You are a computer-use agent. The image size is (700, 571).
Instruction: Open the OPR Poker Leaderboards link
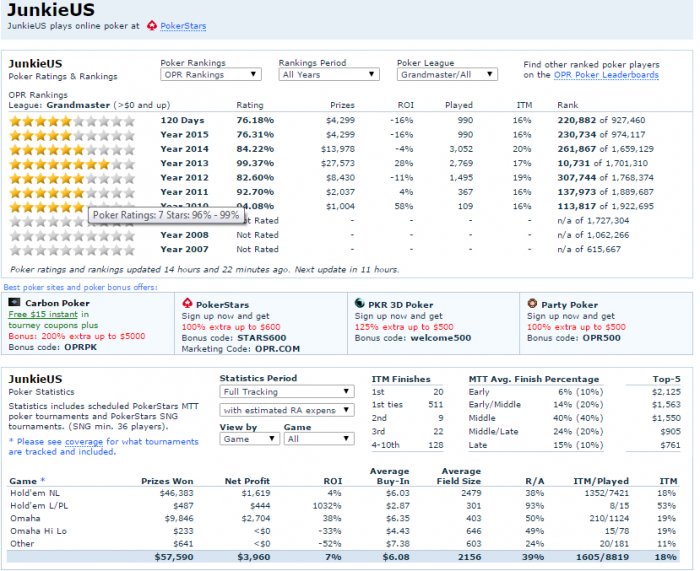(605, 75)
